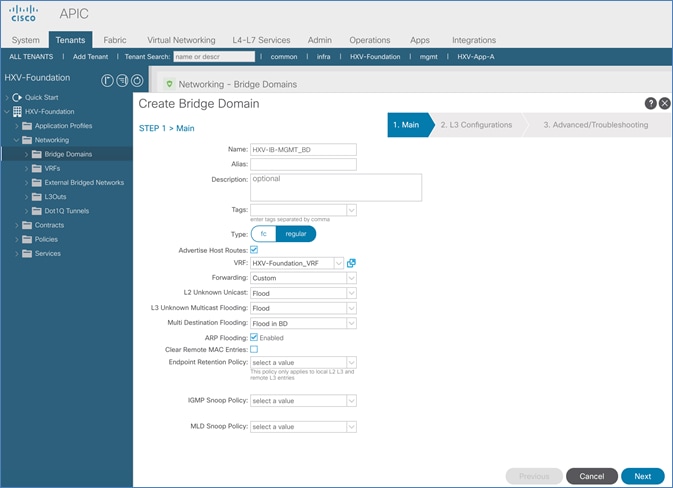Click the VRFs folder icon
Screen dimensions: 673x488
pyautogui.click(x=37, y=168)
